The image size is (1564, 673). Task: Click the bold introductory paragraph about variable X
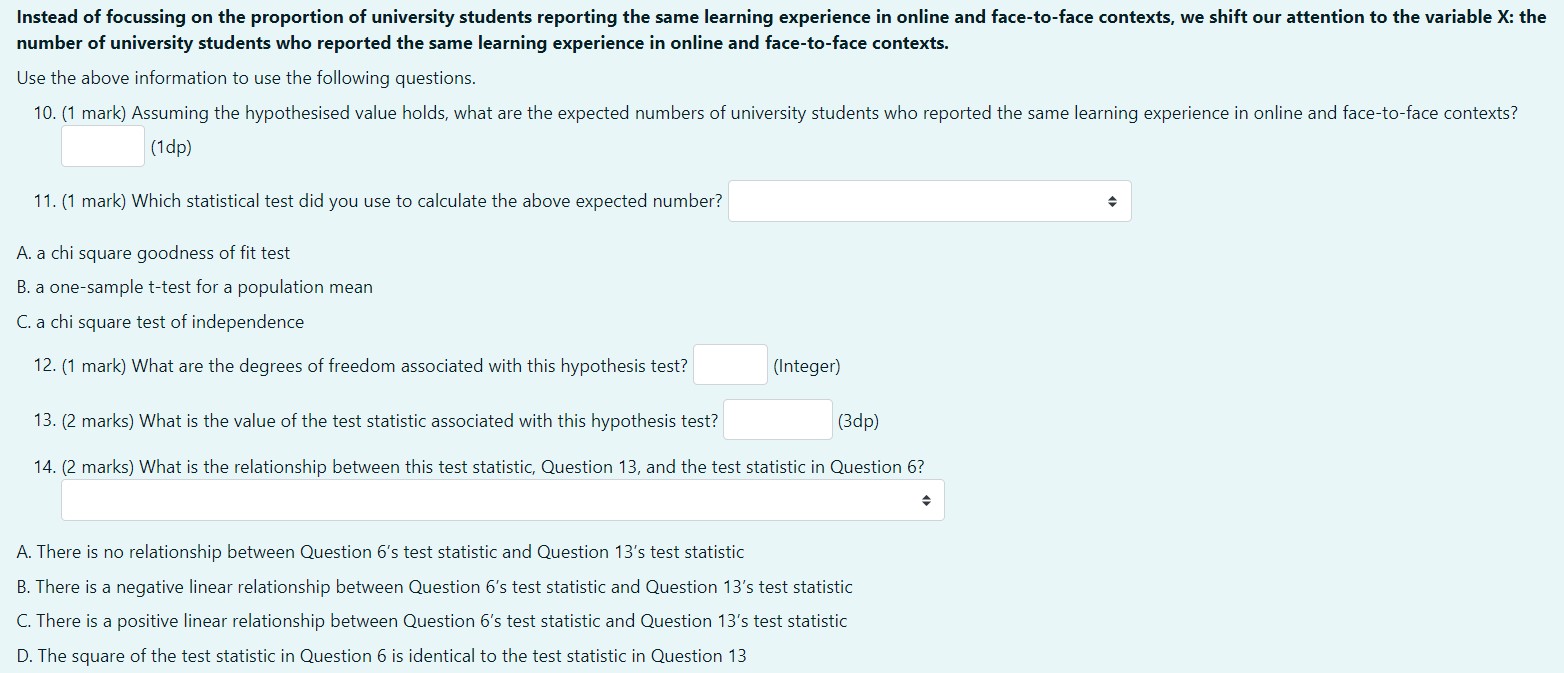click(x=780, y=30)
